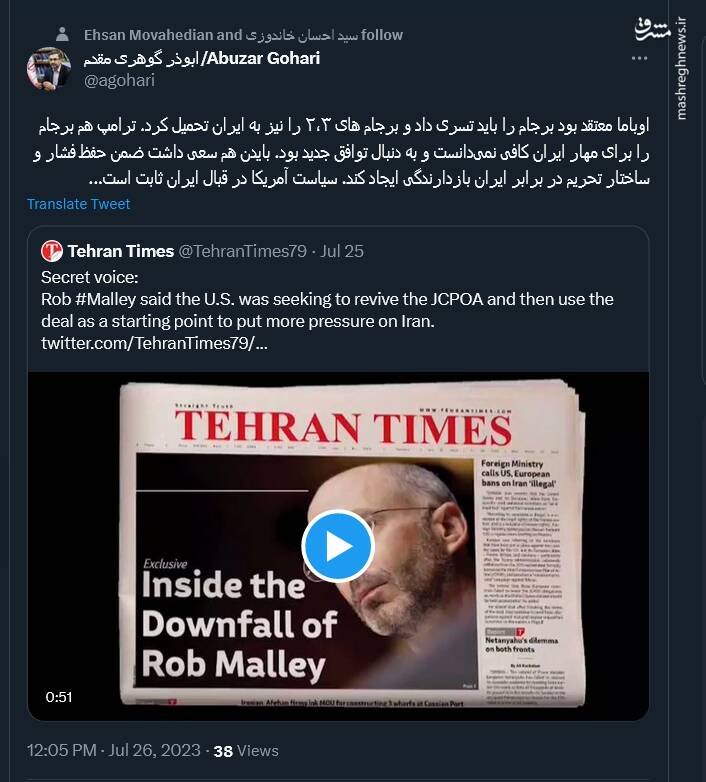Open the Tehran Times account name
Image resolution: width=706 pixels, height=782 pixels.
(x=121, y=251)
